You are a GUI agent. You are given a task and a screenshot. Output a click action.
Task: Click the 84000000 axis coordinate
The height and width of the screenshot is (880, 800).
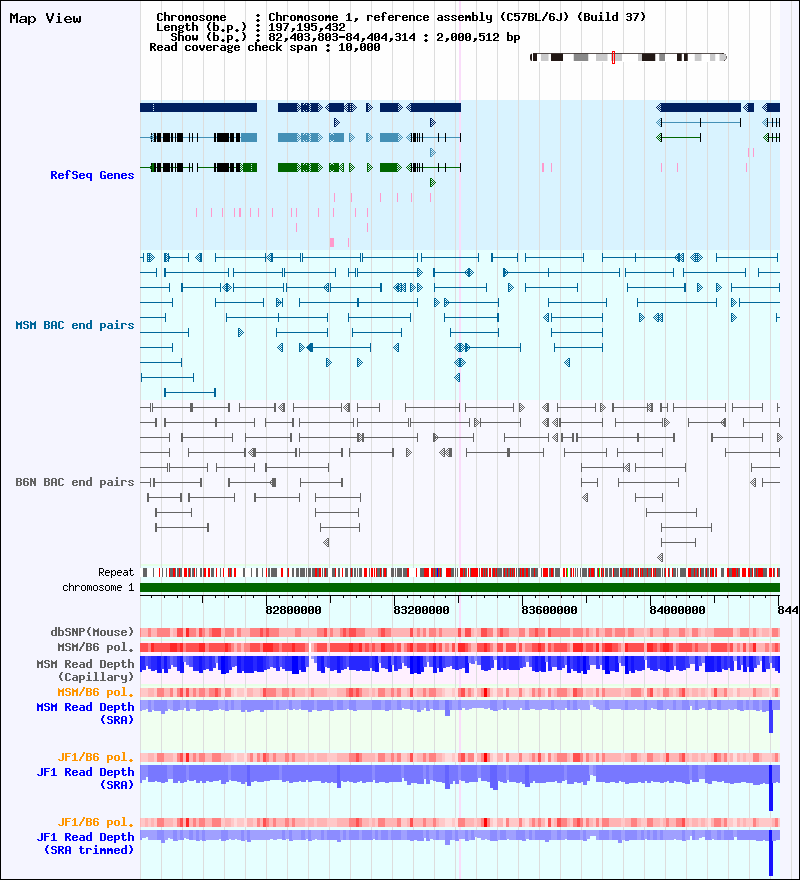click(x=677, y=610)
